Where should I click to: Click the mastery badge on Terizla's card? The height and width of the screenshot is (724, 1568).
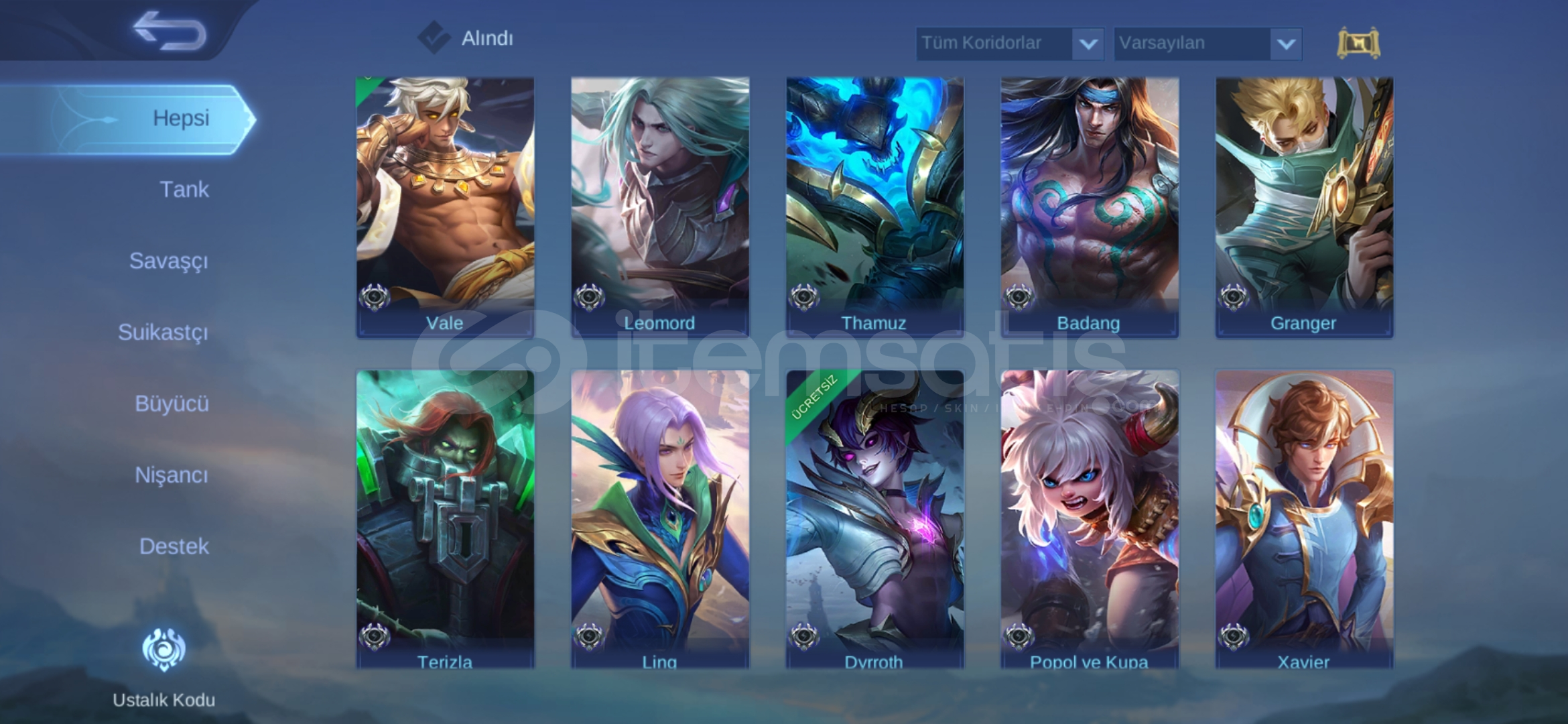[375, 636]
